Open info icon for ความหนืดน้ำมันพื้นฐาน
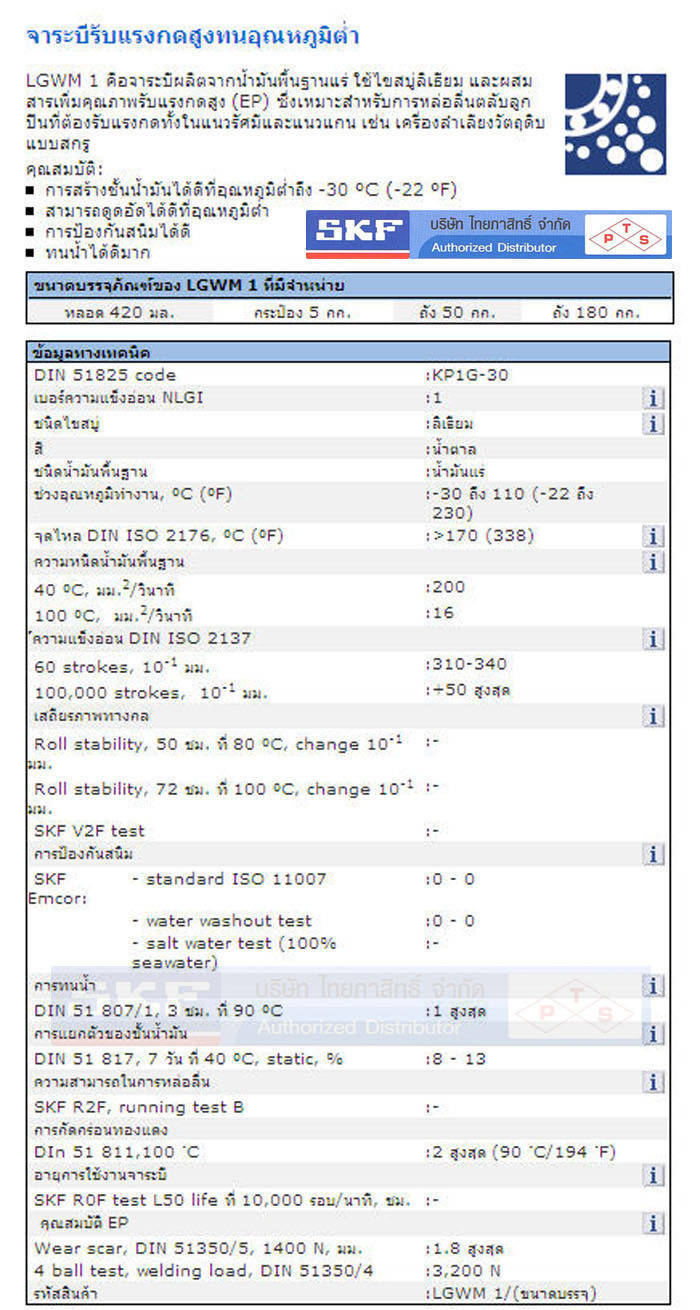700x1310 pixels. 653,561
